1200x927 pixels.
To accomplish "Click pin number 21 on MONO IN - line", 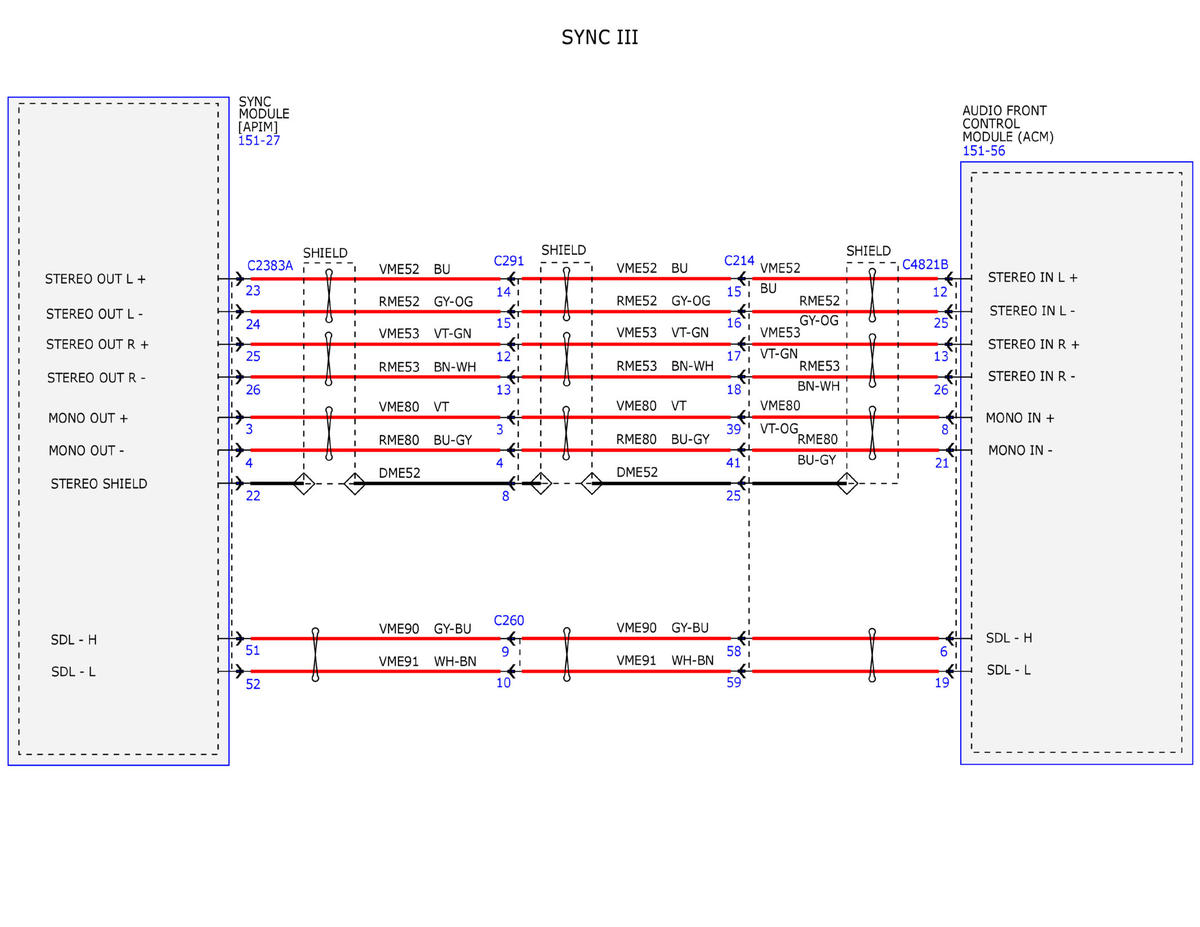I will click(941, 463).
